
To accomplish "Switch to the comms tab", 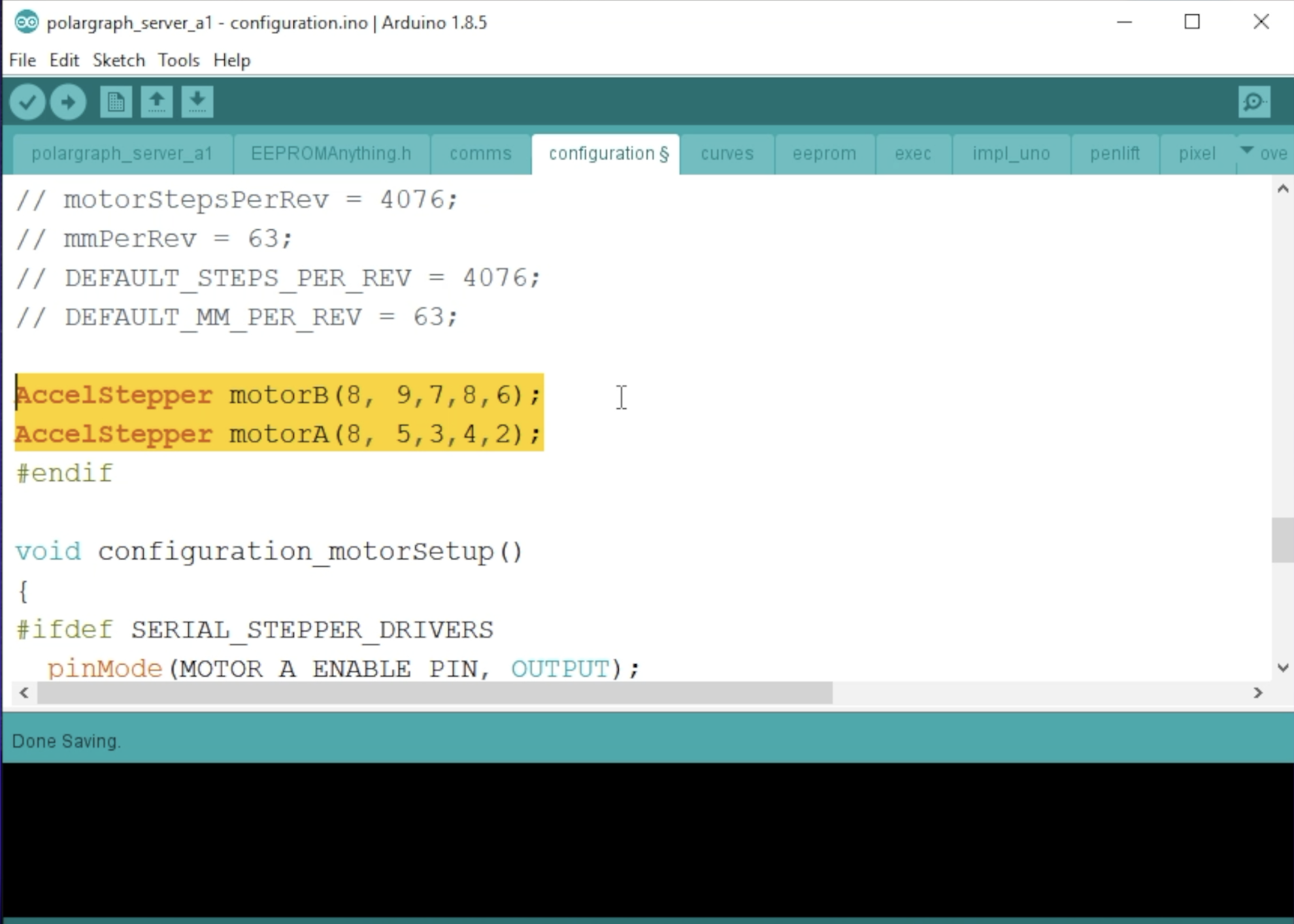I will point(480,154).
